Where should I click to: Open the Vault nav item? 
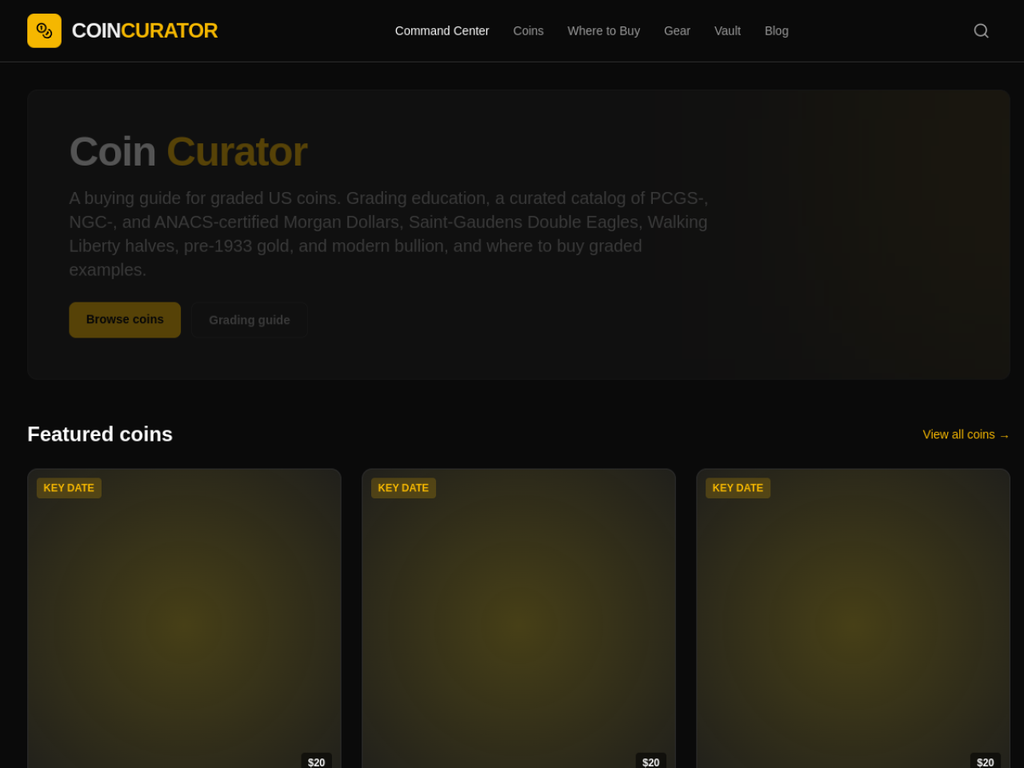point(727,31)
